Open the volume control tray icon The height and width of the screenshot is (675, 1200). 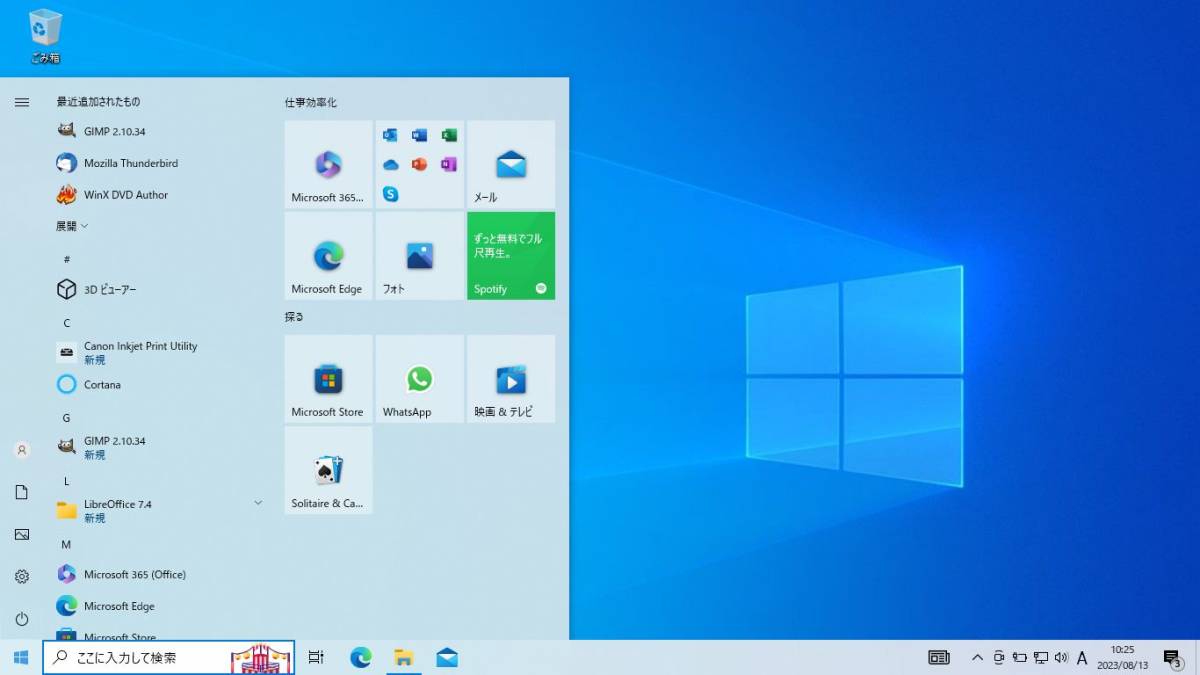click(x=1060, y=657)
